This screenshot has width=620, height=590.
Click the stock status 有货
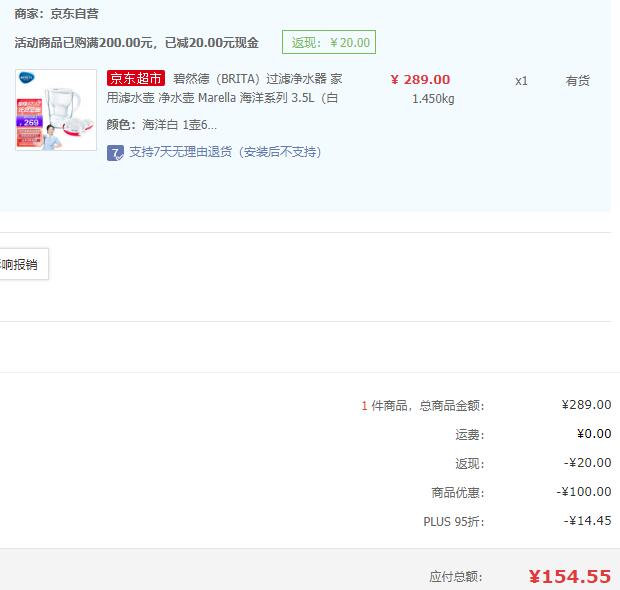click(x=577, y=81)
